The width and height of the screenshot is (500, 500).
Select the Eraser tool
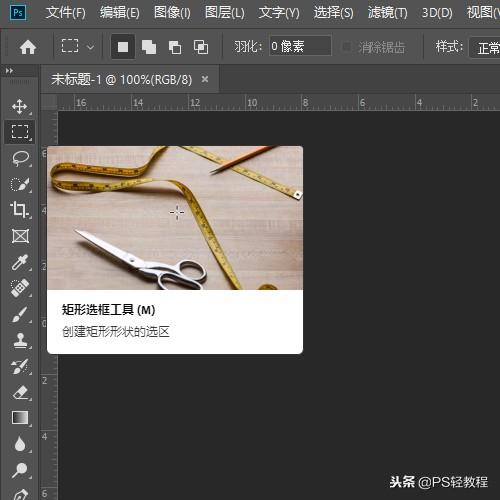tap(20, 392)
